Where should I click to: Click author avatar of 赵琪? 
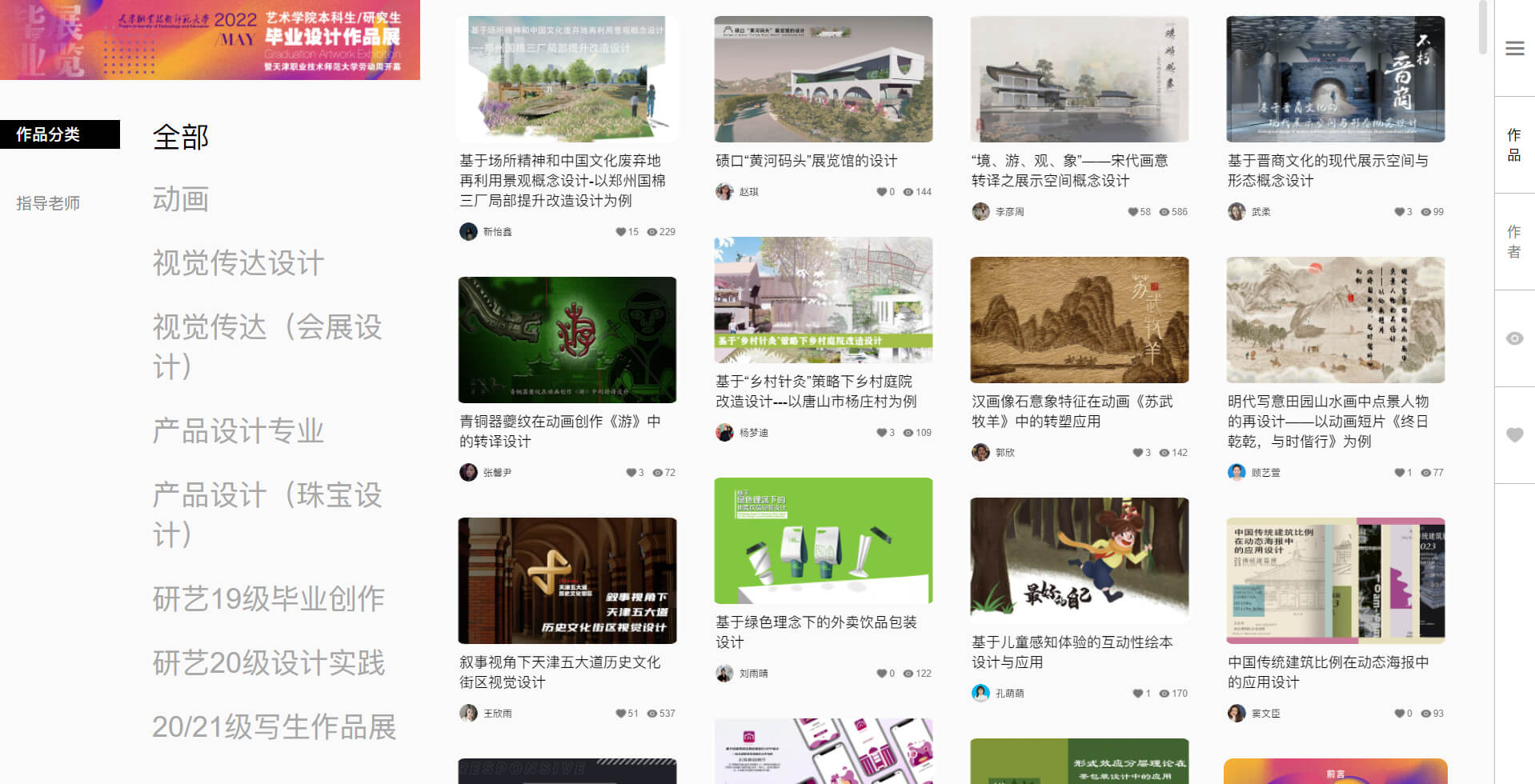click(724, 192)
